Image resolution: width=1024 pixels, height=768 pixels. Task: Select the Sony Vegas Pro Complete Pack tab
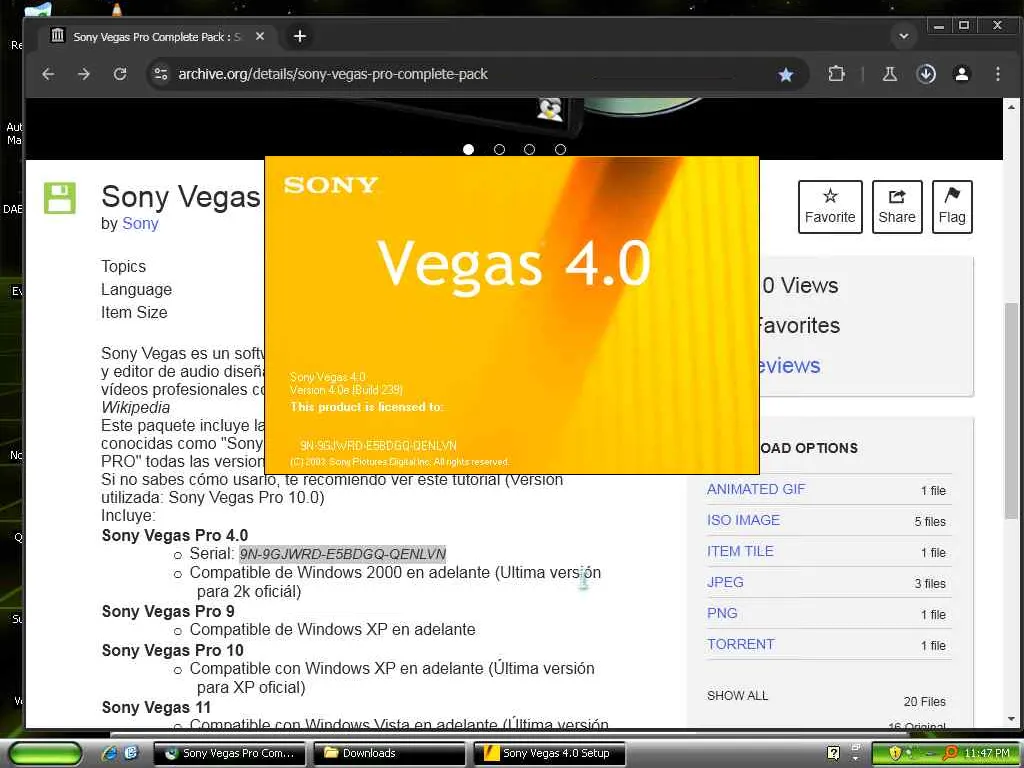(157, 37)
